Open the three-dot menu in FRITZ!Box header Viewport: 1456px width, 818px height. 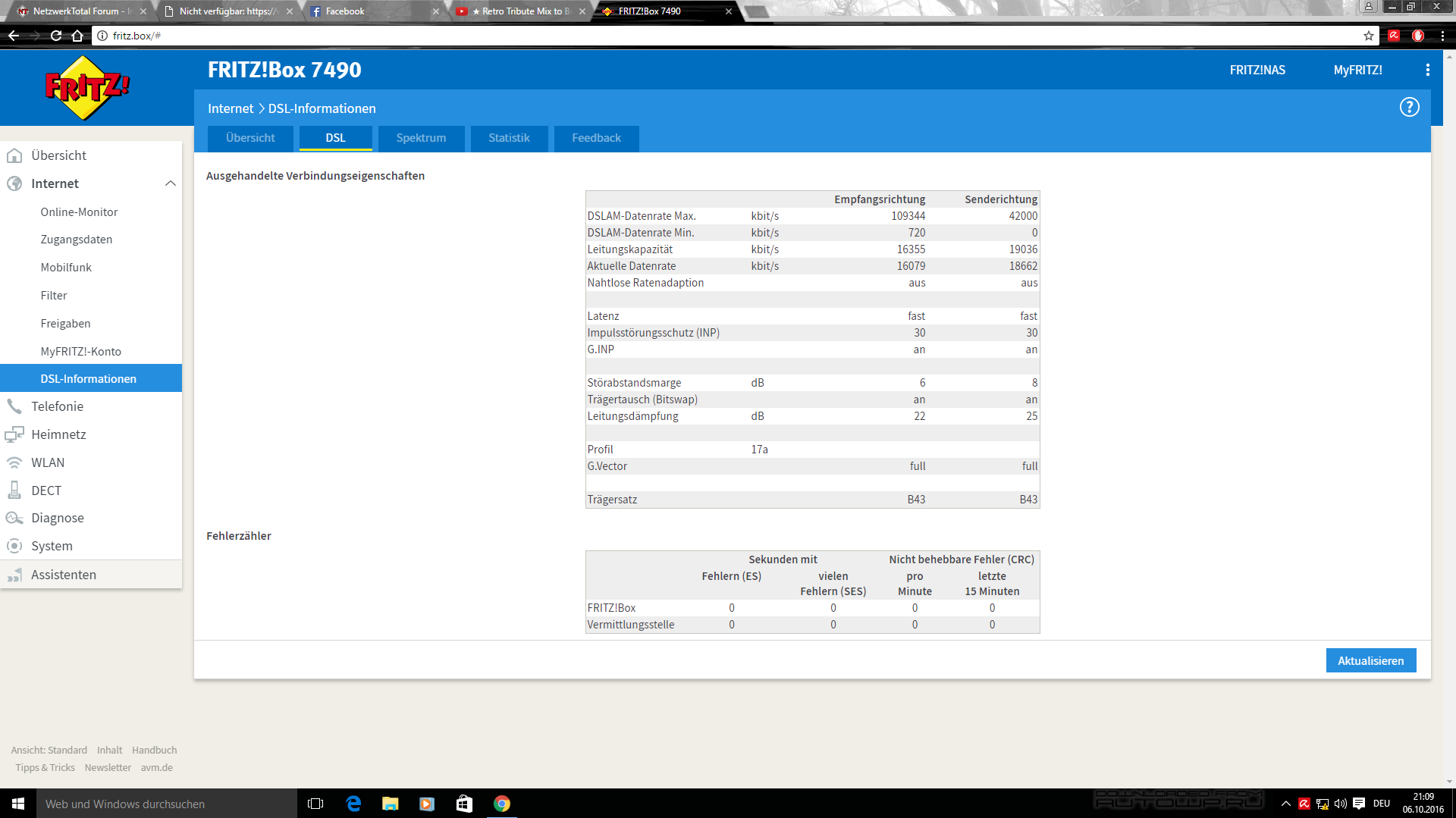point(1428,70)
